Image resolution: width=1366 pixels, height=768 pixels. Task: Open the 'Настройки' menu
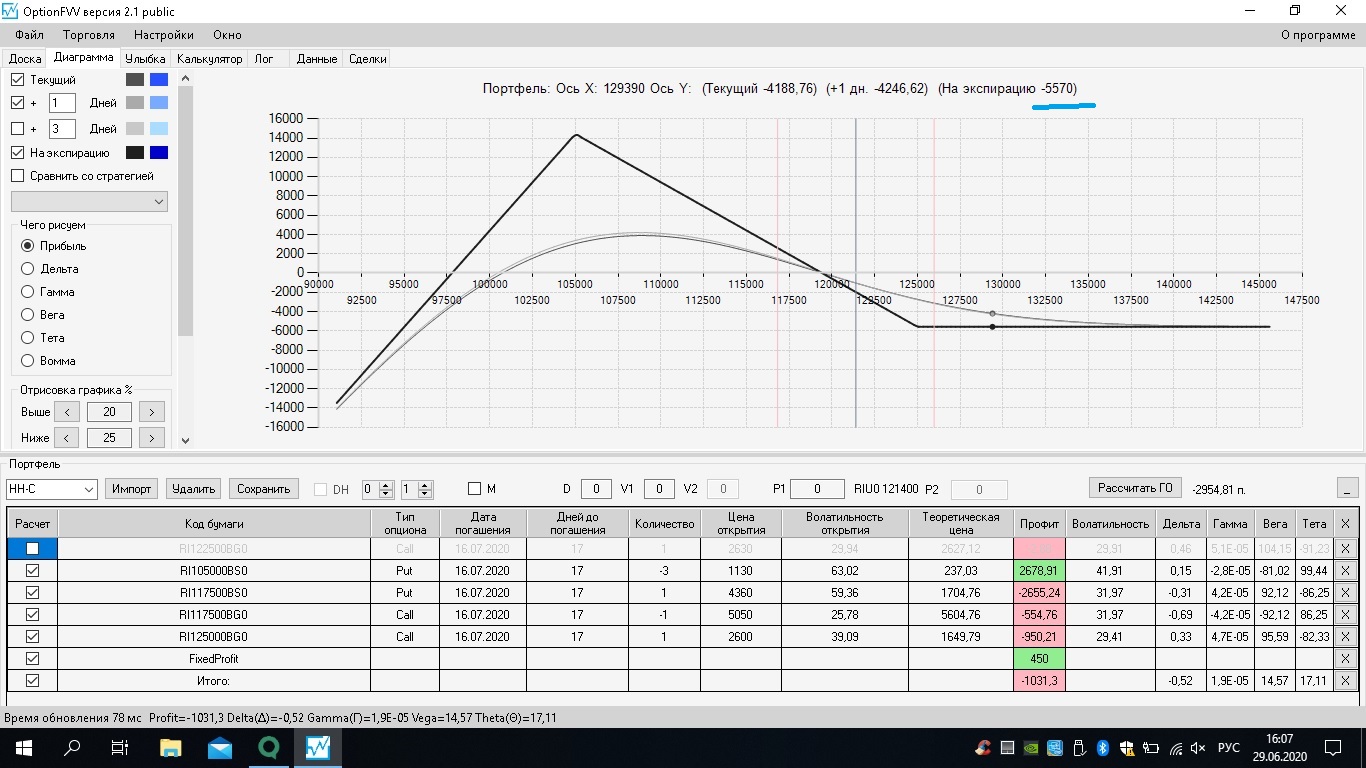point(164,35)
